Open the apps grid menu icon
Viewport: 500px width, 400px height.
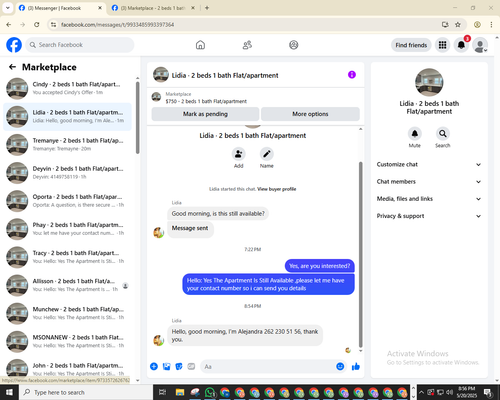tap(442, 45)
